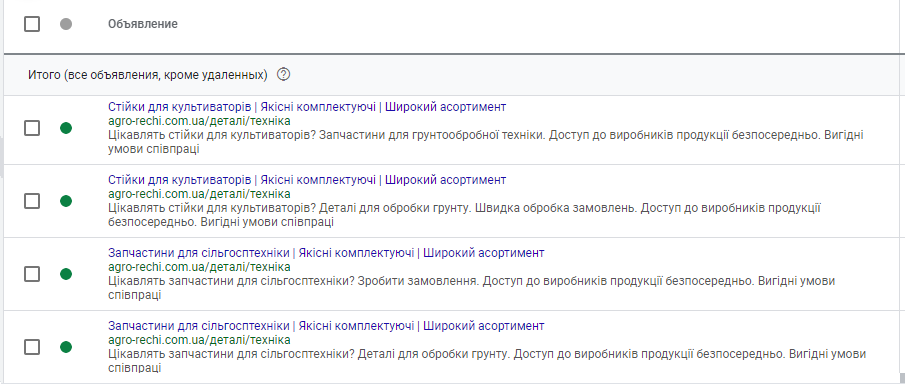Open Стійки для культиваторів headline above грунтообробної техніки text
Screen dimensions: 905x386
click(307, 107)
